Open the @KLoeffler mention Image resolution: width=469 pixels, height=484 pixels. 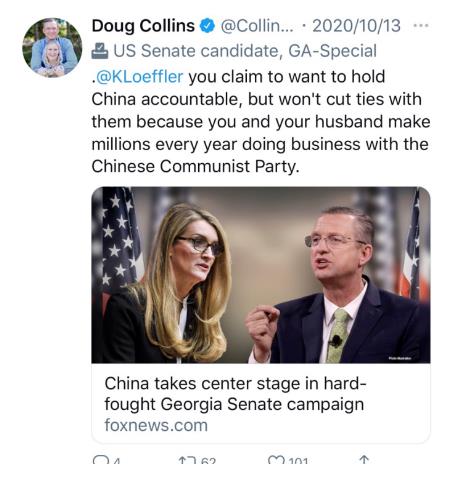(139, 77)
